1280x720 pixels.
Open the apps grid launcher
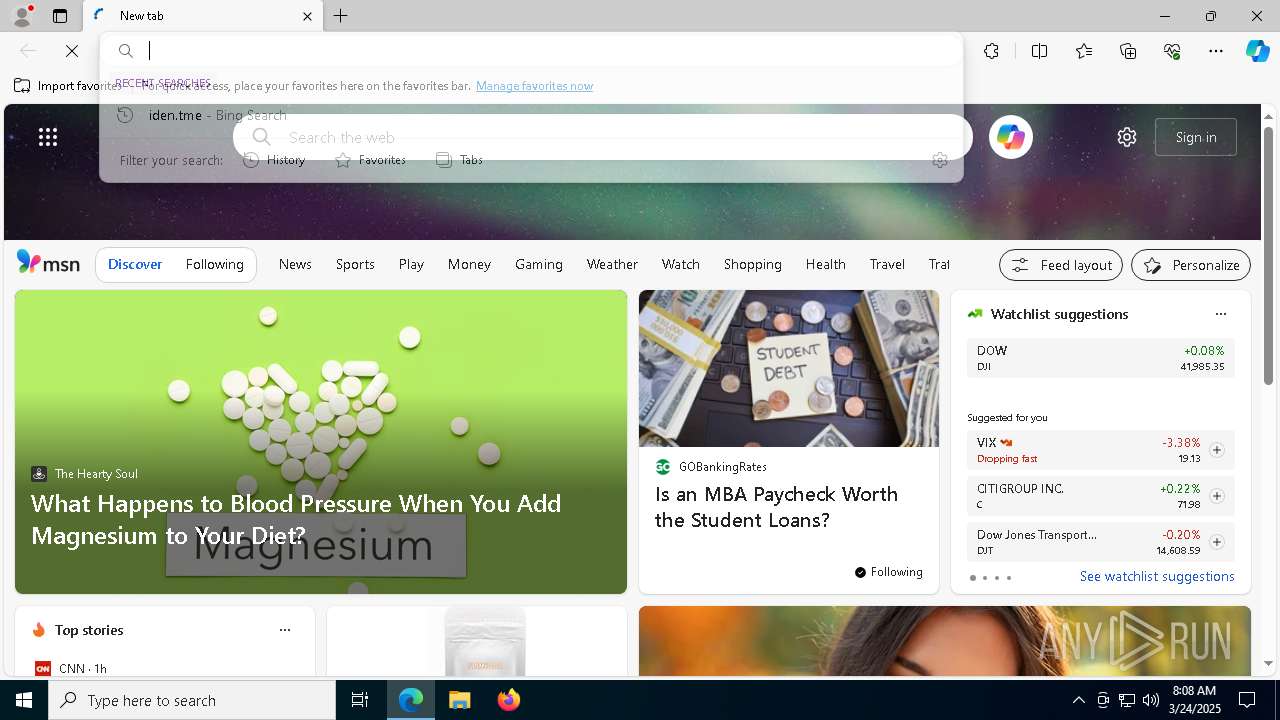(48, 137)
